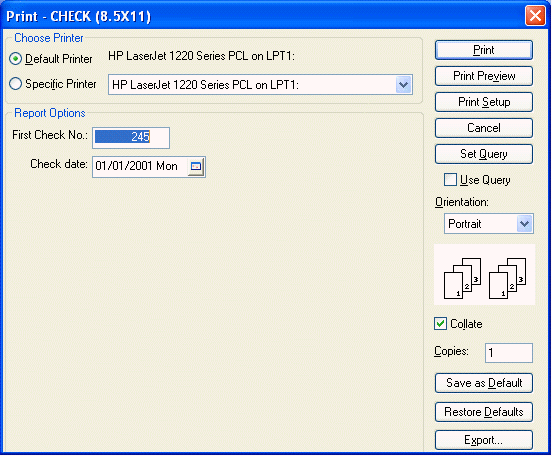The image size is (552, 456).
Task: Open the Check date calendar picker icon
Action: [196, 166]
